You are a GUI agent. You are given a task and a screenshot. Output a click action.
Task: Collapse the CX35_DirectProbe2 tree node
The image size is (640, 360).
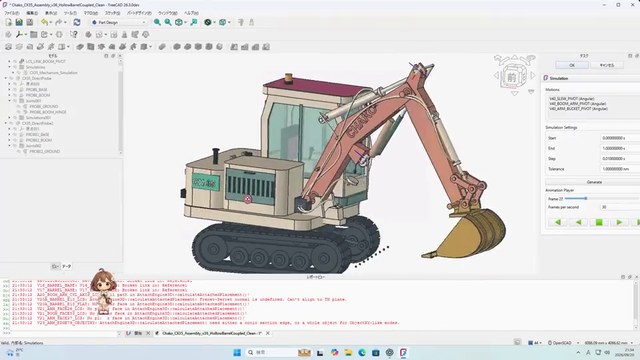[x=6, y=123]
